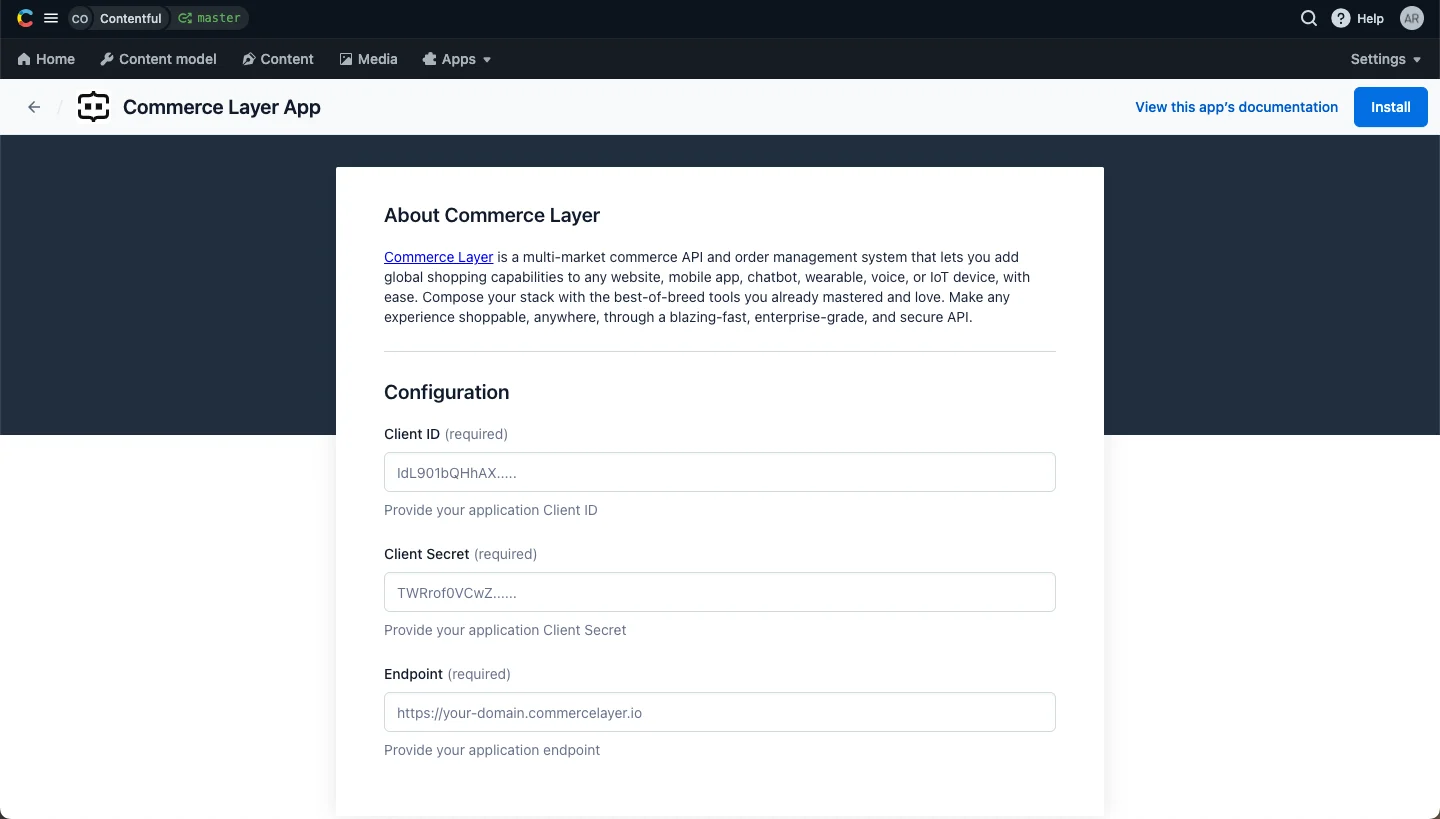The height and width of the screenshot is (819, 1440).
Task: Click 'Provide your application Client ID' hint
Action: tap(491, 510)
